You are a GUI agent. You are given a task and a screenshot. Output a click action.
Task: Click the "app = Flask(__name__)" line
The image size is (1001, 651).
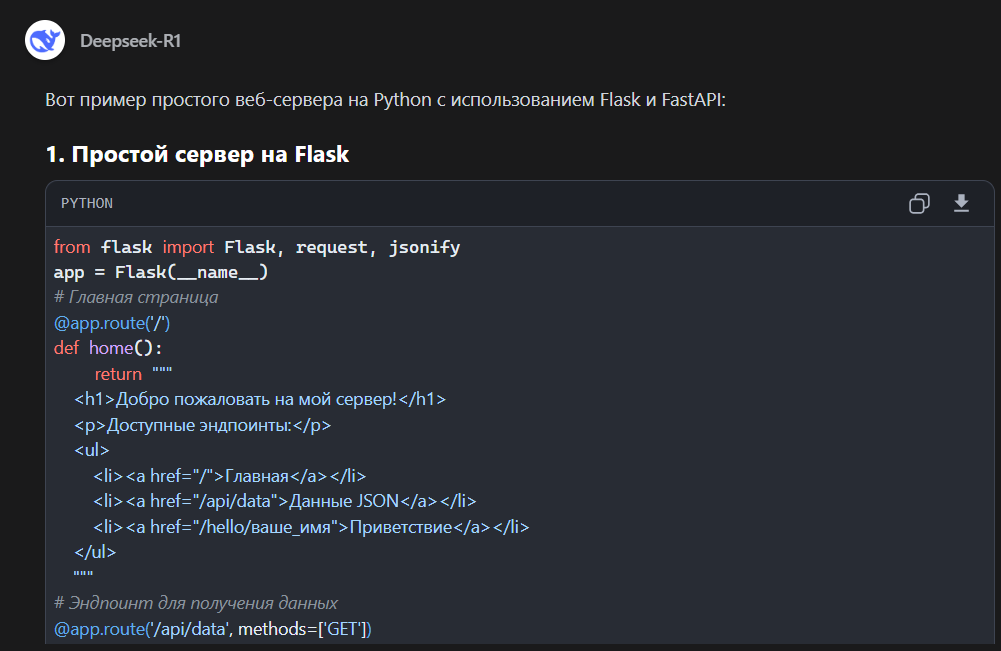click(x=161, y=272)
